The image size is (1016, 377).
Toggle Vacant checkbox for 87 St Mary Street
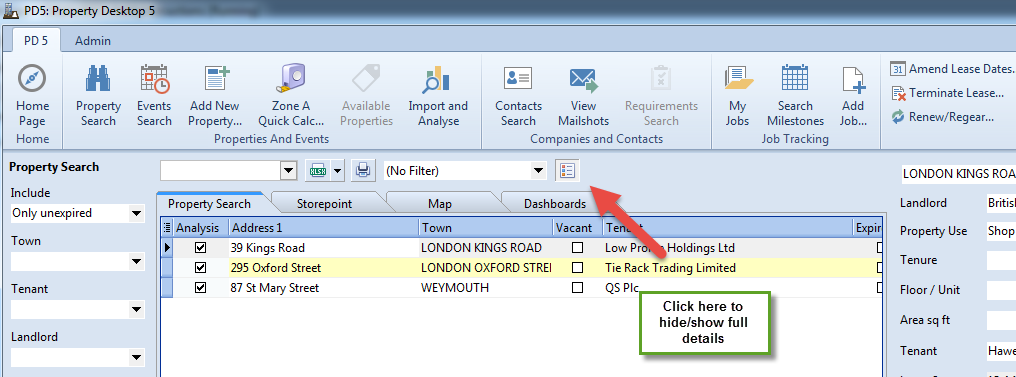[577, 288]
